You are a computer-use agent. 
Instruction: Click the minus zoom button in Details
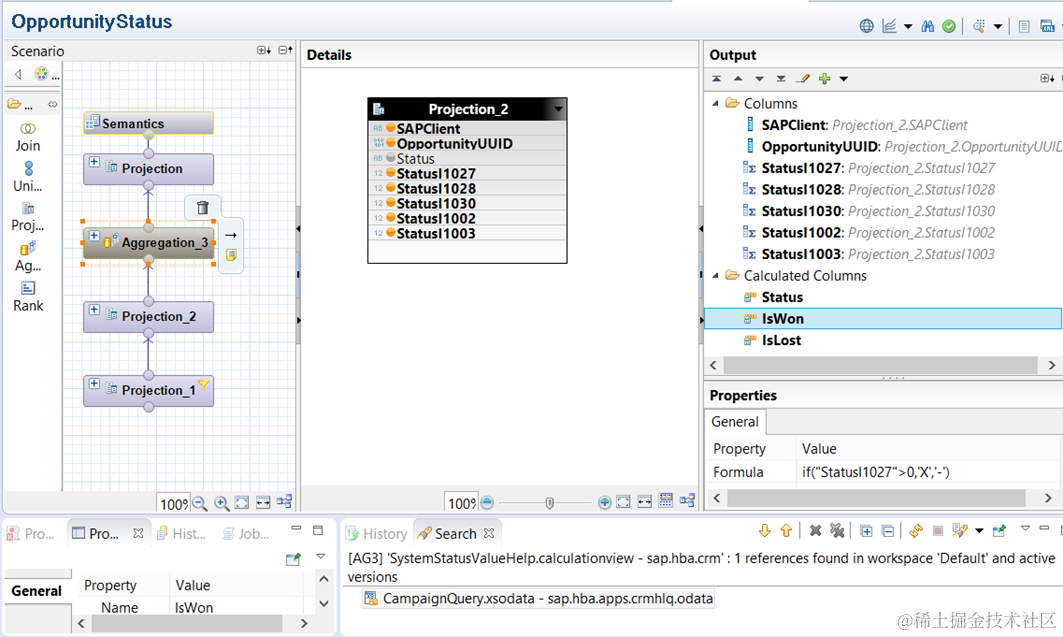[x=487, y=502]
